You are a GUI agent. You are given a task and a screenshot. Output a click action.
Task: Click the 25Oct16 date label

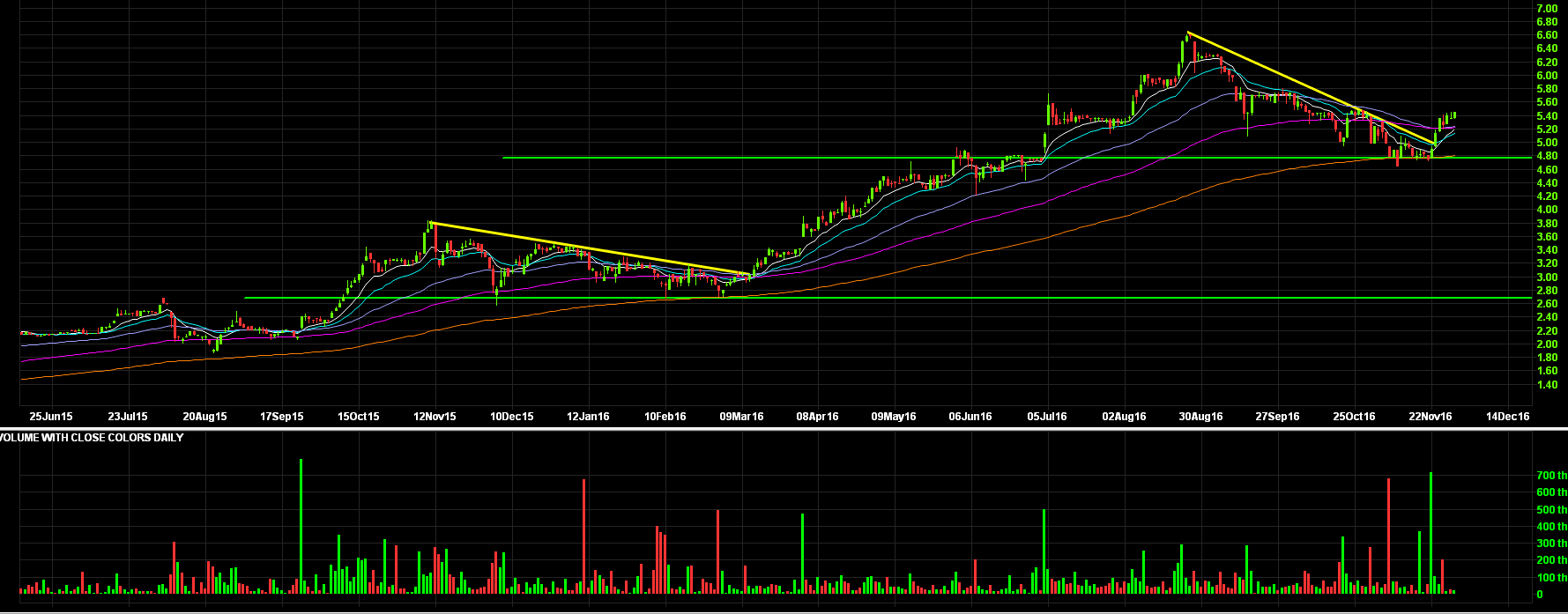(1354, 417)
